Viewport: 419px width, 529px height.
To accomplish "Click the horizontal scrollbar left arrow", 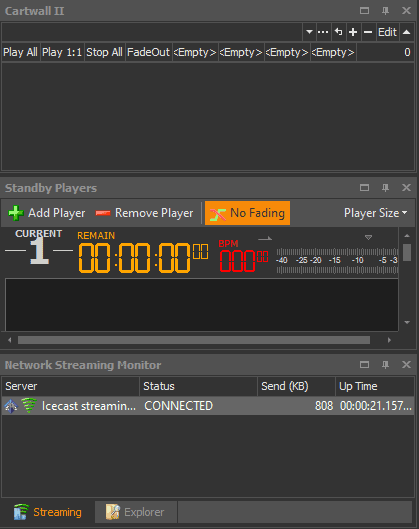I will (9, 340).
